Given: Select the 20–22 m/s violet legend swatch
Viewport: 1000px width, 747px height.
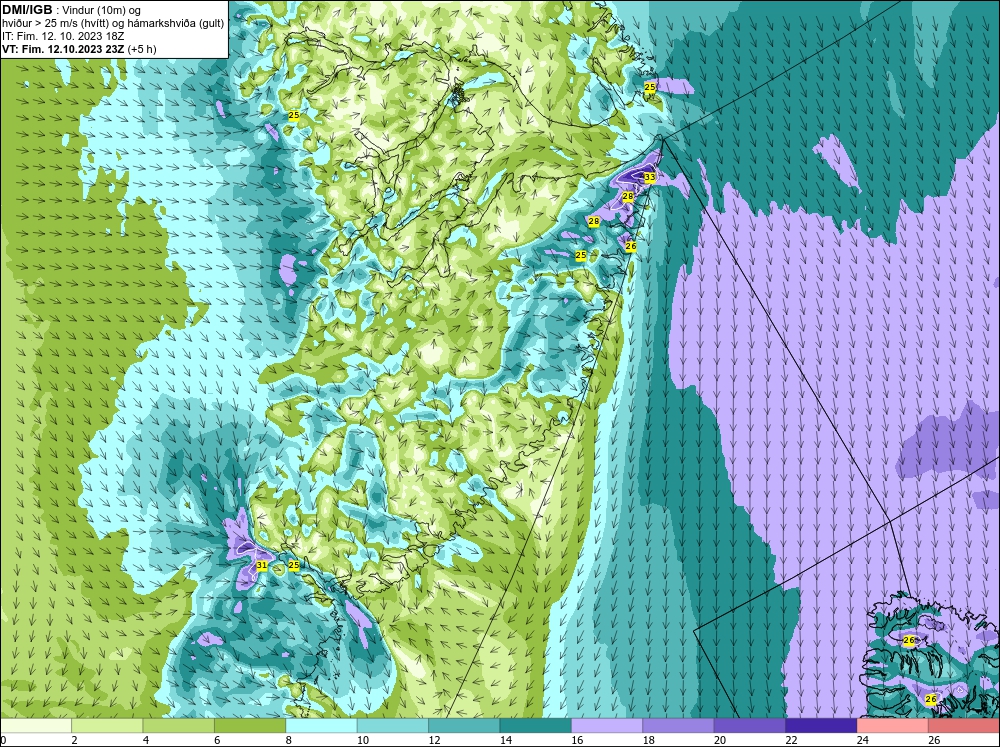Looking at the screenshot, I should [x=750, y=725].
